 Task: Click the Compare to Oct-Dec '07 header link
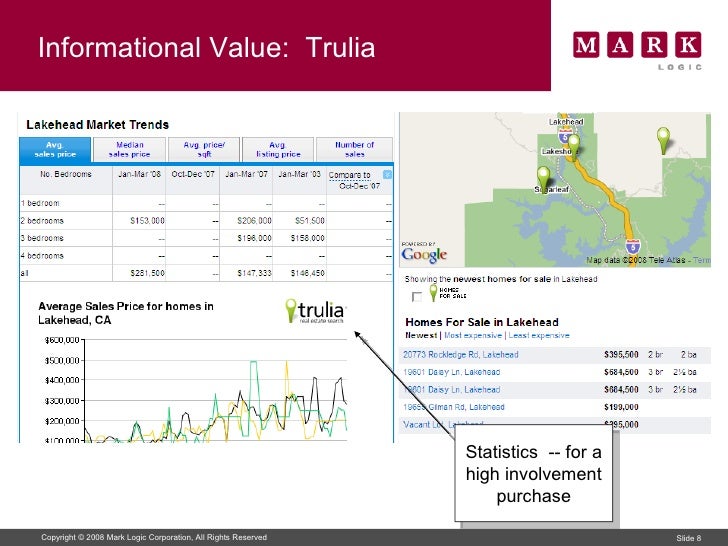(x=354, y=180)
